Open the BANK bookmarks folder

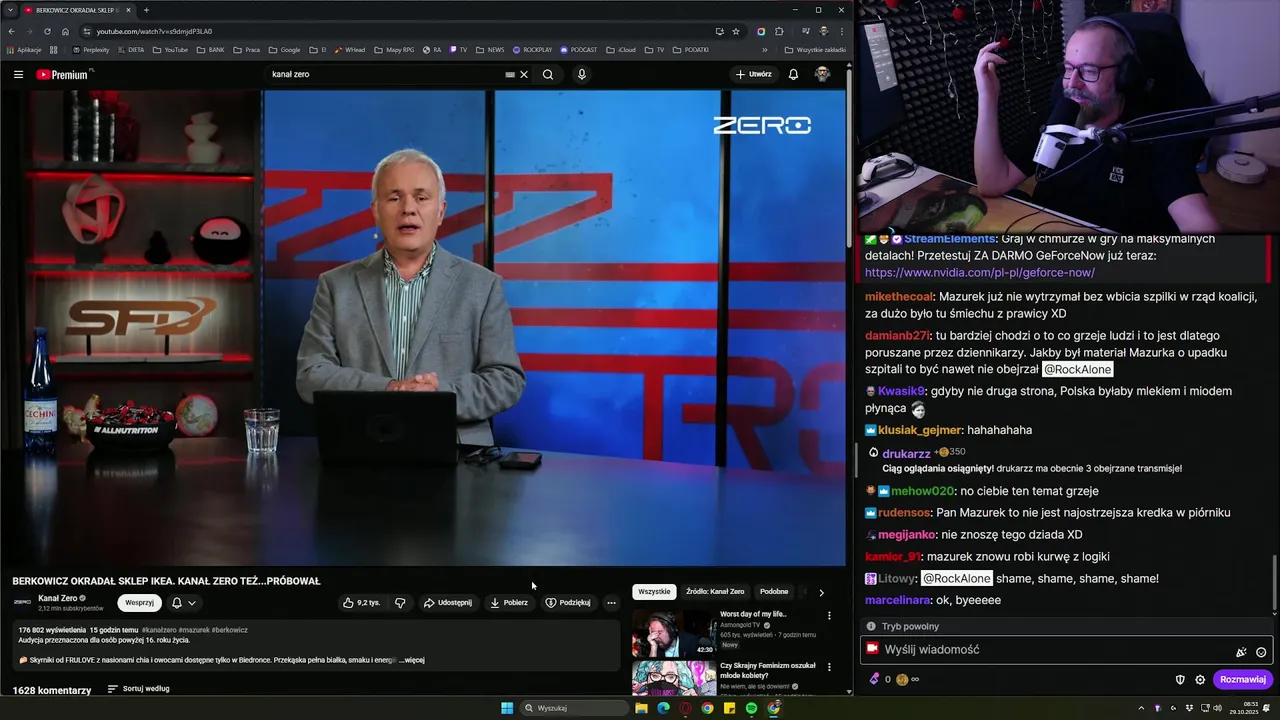(210, 49)
